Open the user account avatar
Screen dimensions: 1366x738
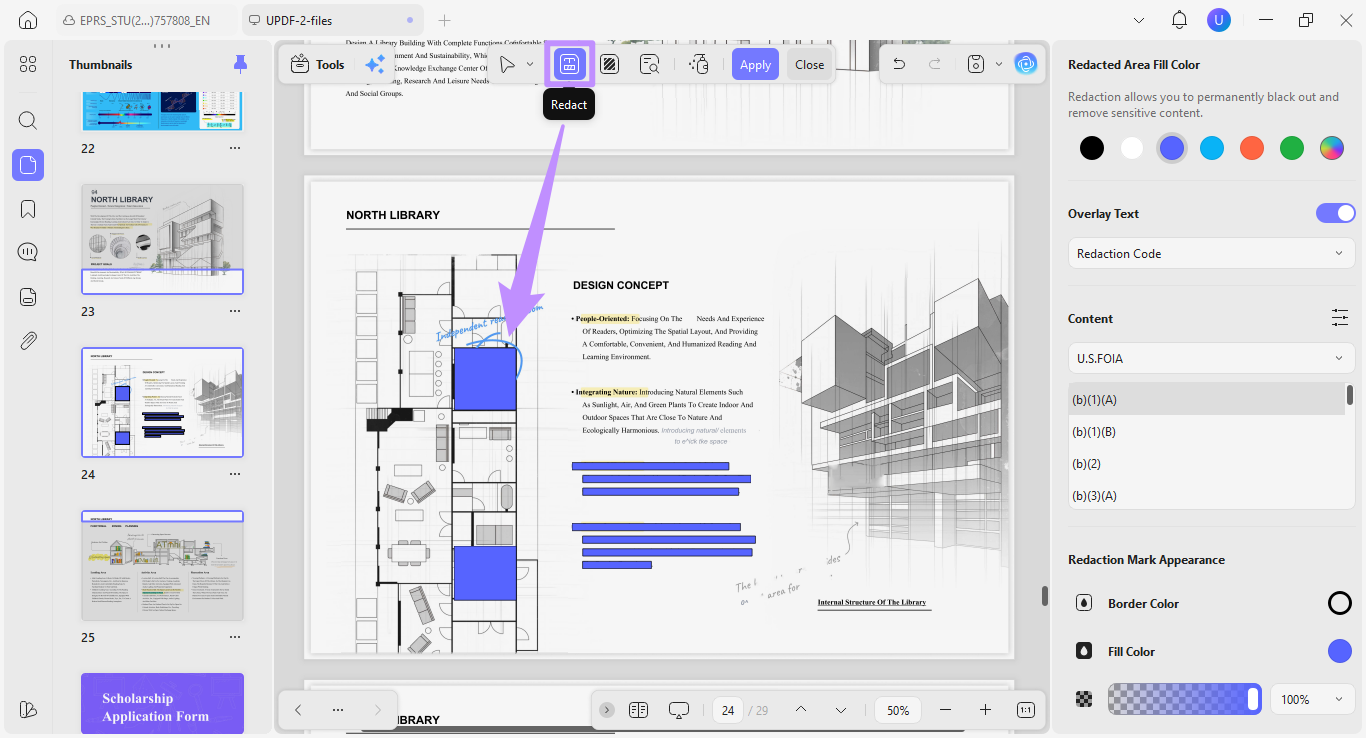[x=1218, y=20]
